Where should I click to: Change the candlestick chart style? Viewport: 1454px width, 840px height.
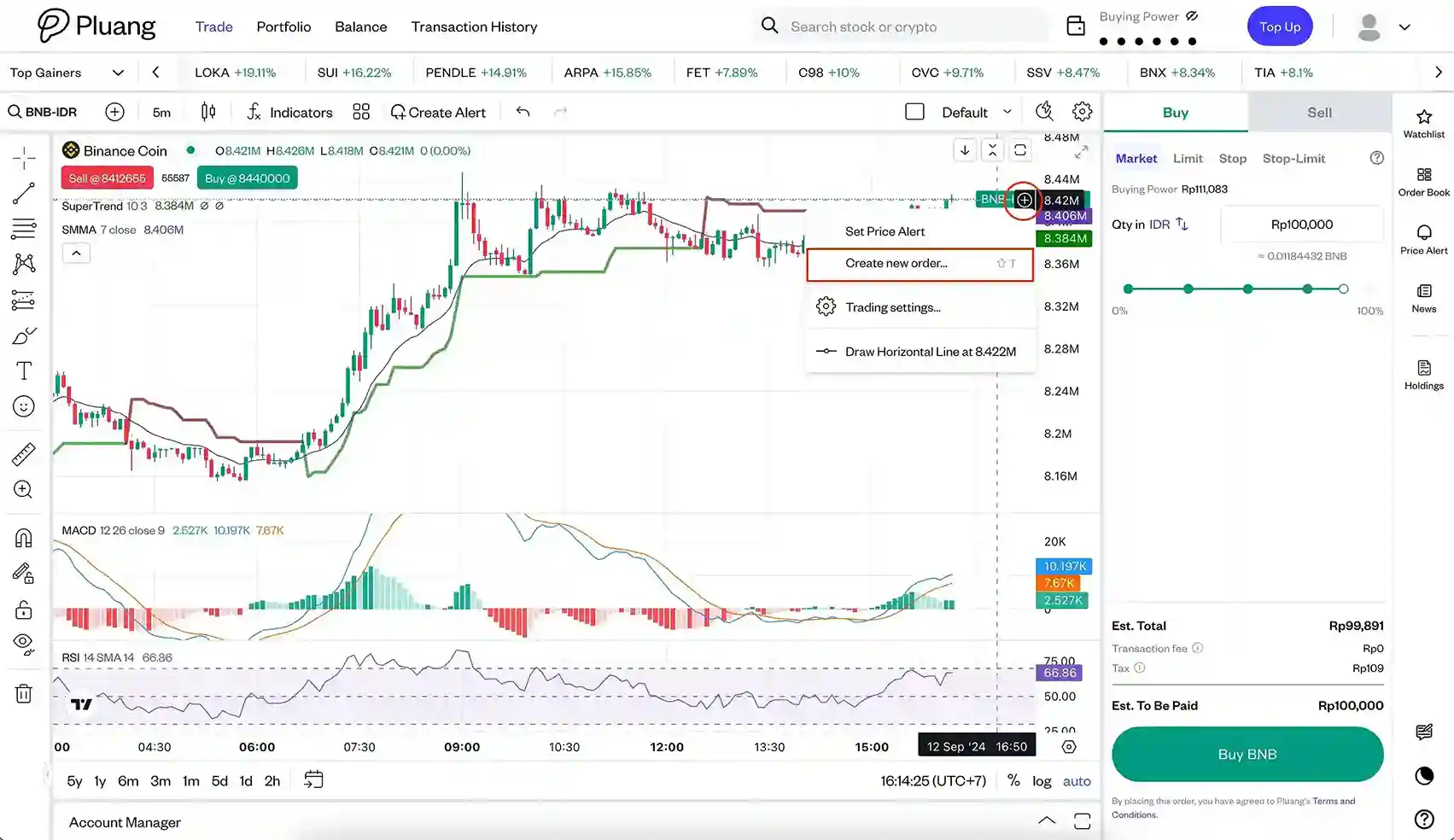coord(208,112)
